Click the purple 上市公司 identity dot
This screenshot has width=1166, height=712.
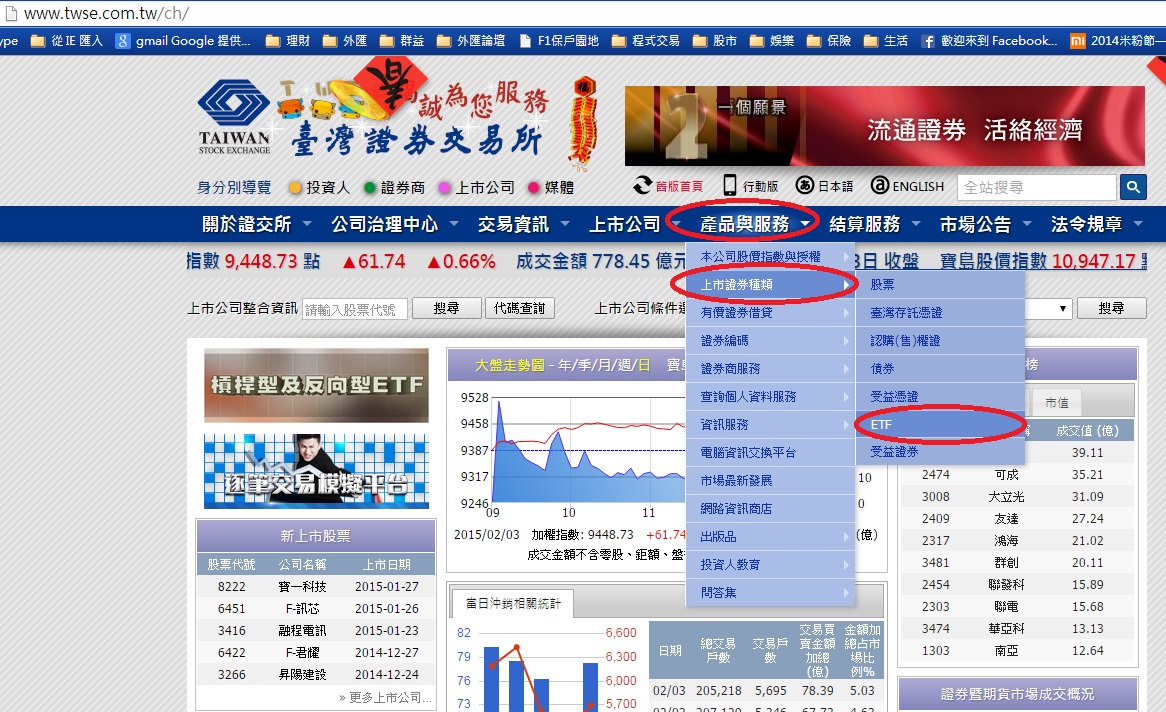[x=445, y=187]
